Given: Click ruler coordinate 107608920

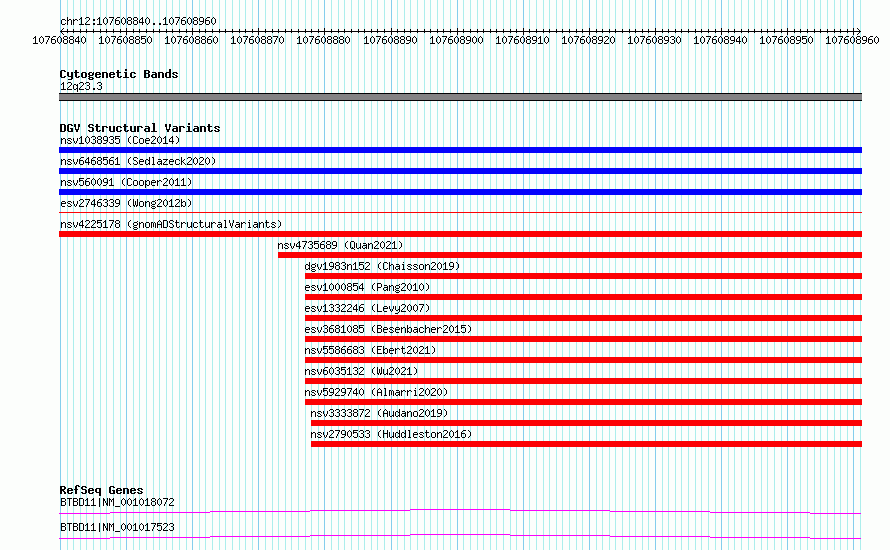Looking at the screenshot, I should tap(589, 40).
